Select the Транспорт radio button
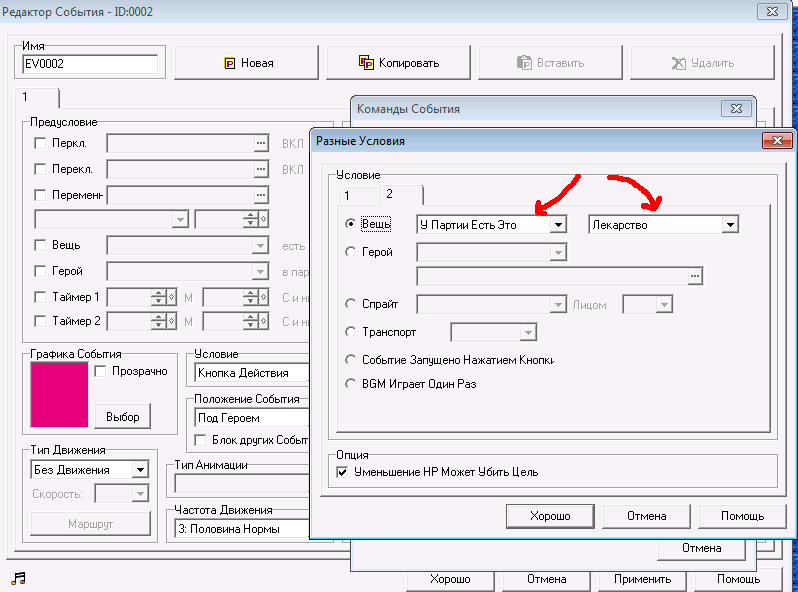This screenshot has height=592, width=798. pos(350,332)
